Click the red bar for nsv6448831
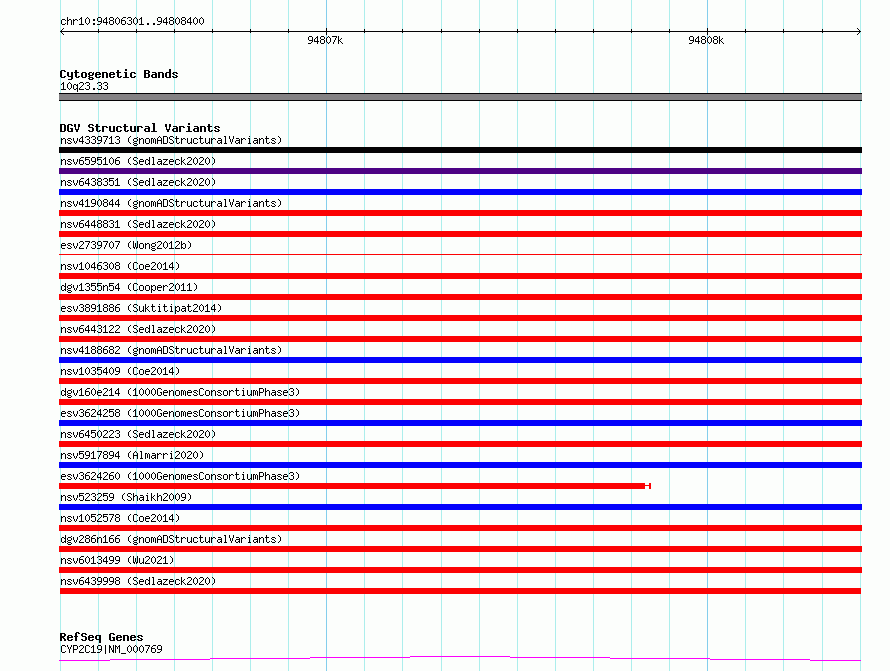The width and height of the screenshot is (890, 671). click(x=460, y=234)
